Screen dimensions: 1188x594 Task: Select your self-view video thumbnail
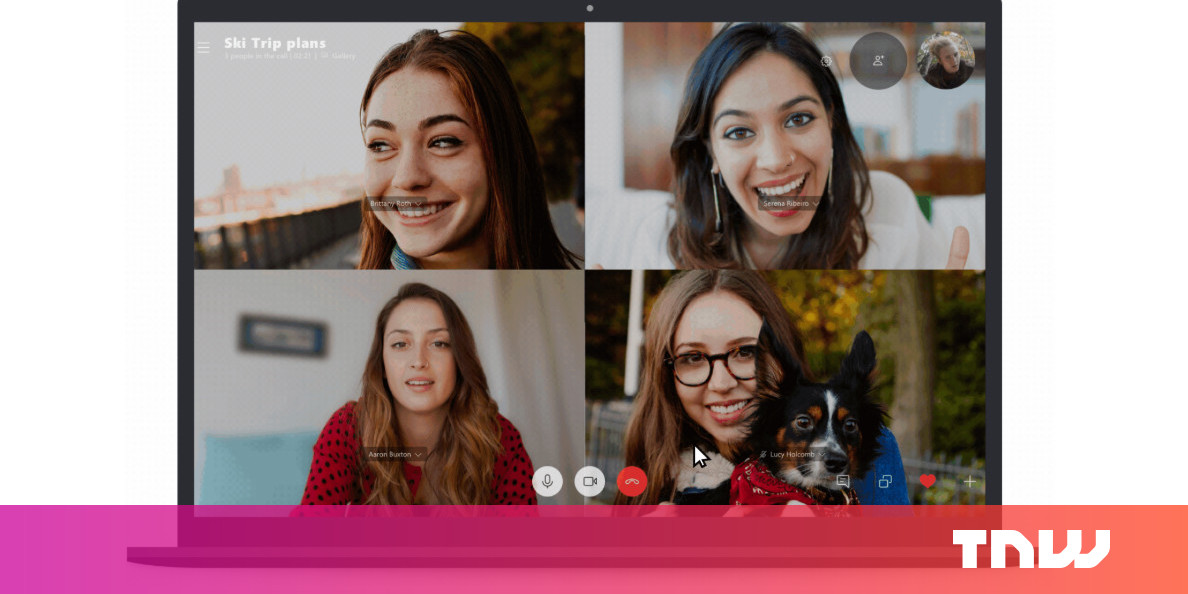pos(944,60)
